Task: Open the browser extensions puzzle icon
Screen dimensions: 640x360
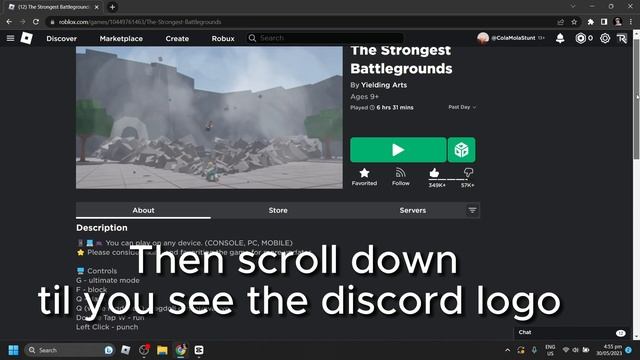Action: (x=591, y=22)
